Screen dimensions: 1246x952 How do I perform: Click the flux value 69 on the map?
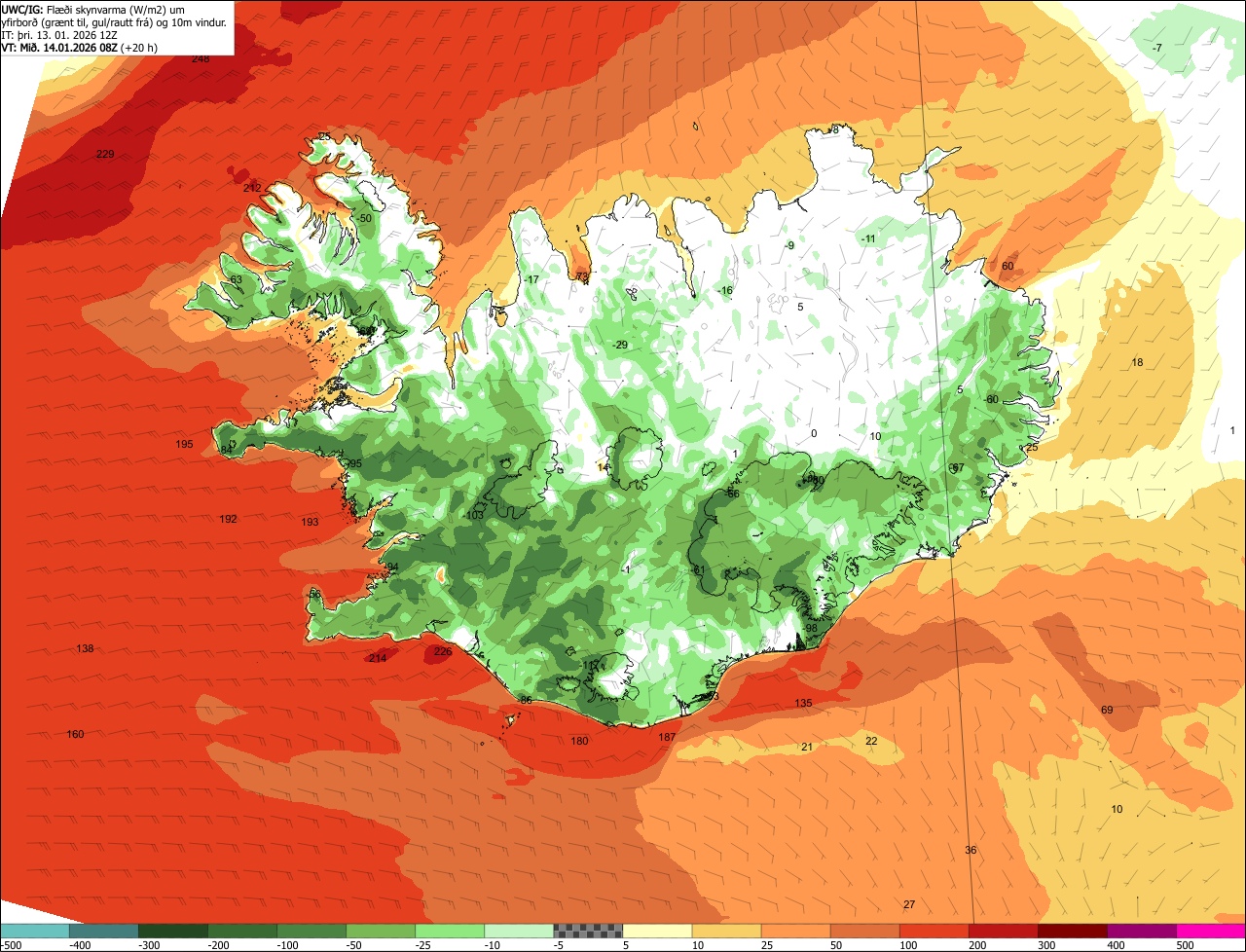pyautogui.click(x=1107, y=710)
